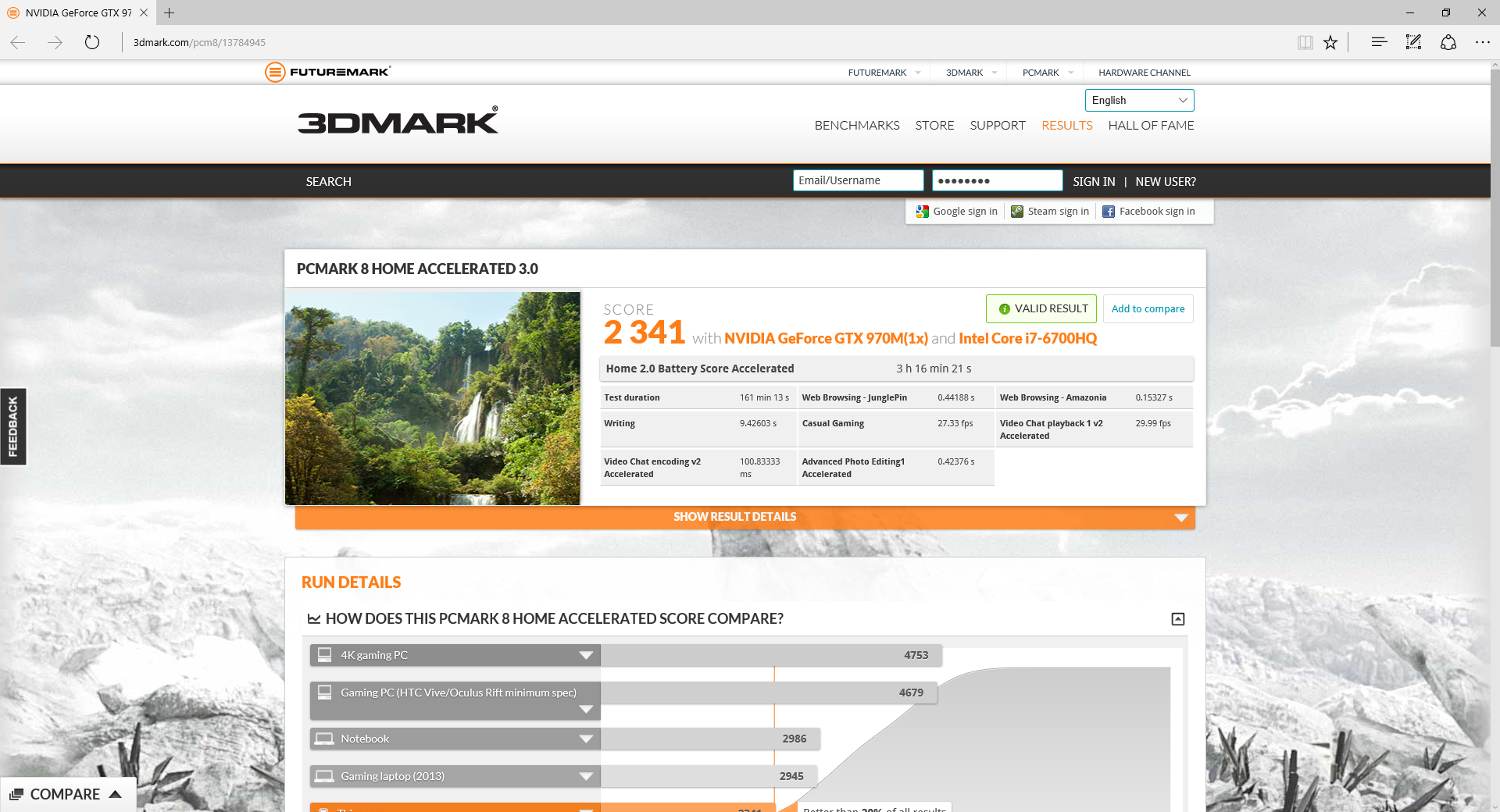Expand the Gaming PC HTC Vive row arrow
Image resolution: width=1500 pixels, height=812 pixels.
586,710
